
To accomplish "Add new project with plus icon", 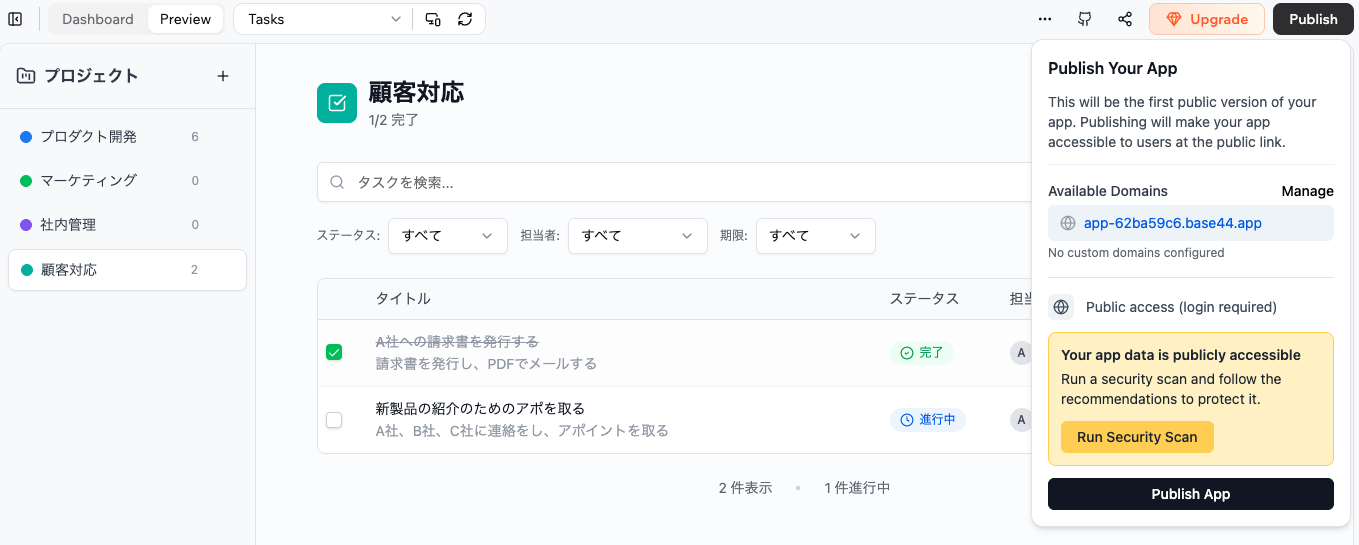I will tap(223, 76).
